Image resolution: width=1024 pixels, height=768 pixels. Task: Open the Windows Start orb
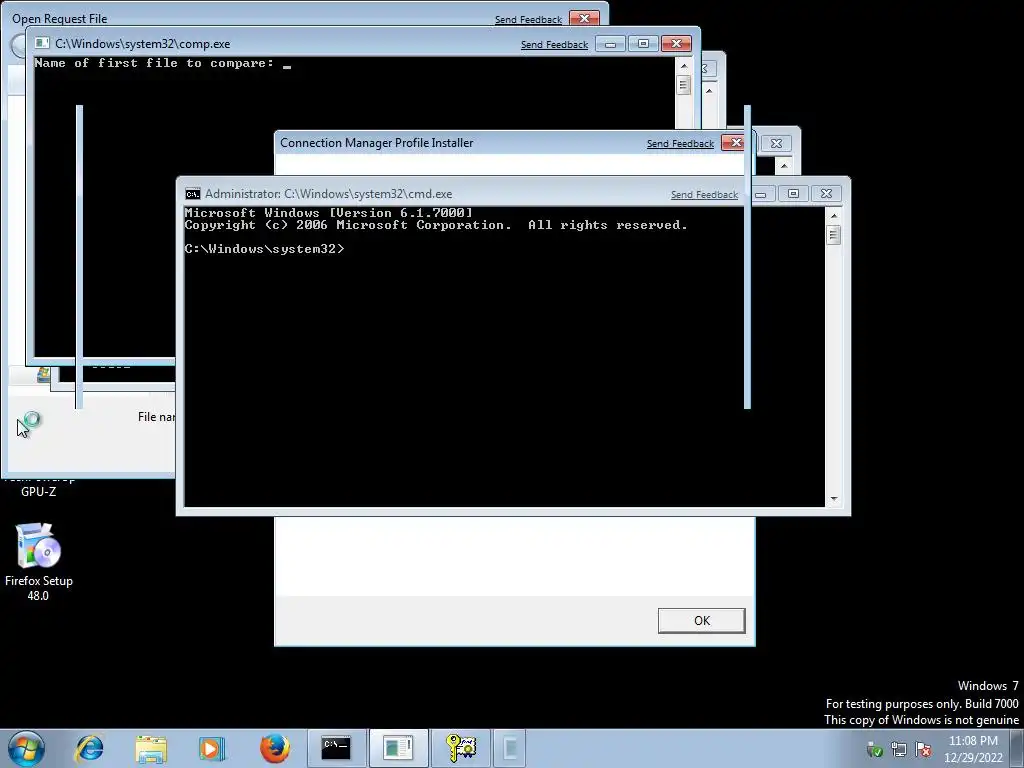(x=26, y=748)
